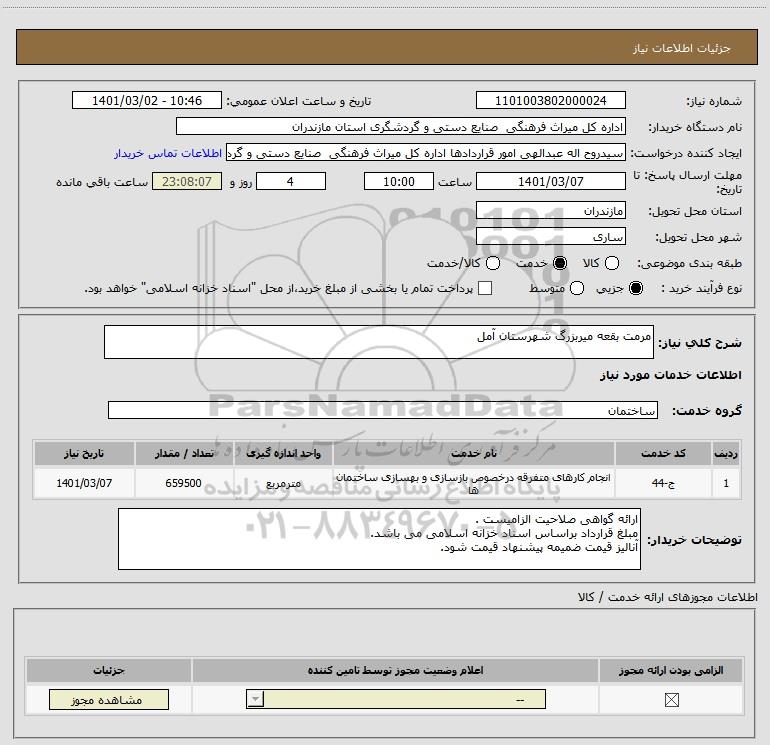Screen dimensions: 770x745
Task: Click the unit cell مترمربع
Action: click(x=283, y=483)
